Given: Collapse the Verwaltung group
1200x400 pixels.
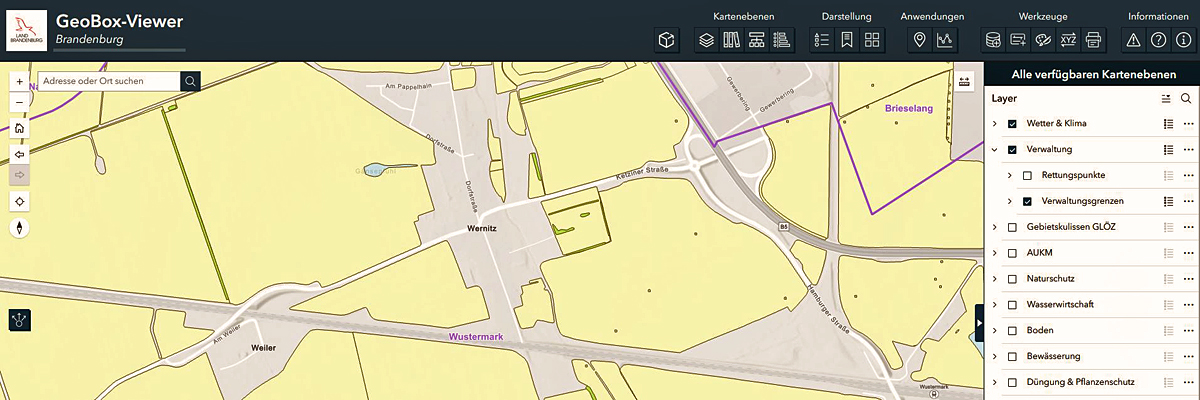Looking at the screenshot, I should pos(995,150).
